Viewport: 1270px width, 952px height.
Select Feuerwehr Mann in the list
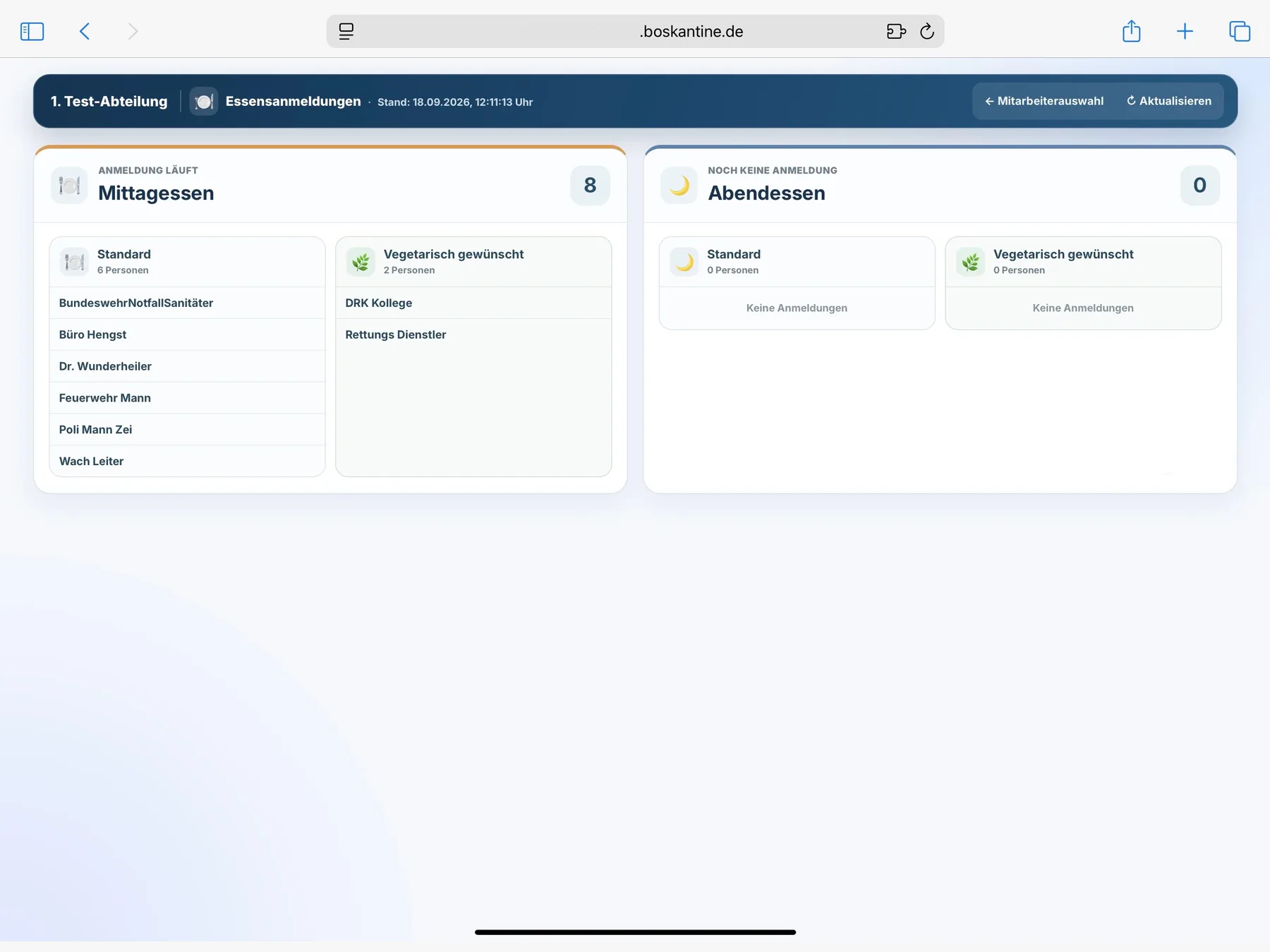pos(187,398)
